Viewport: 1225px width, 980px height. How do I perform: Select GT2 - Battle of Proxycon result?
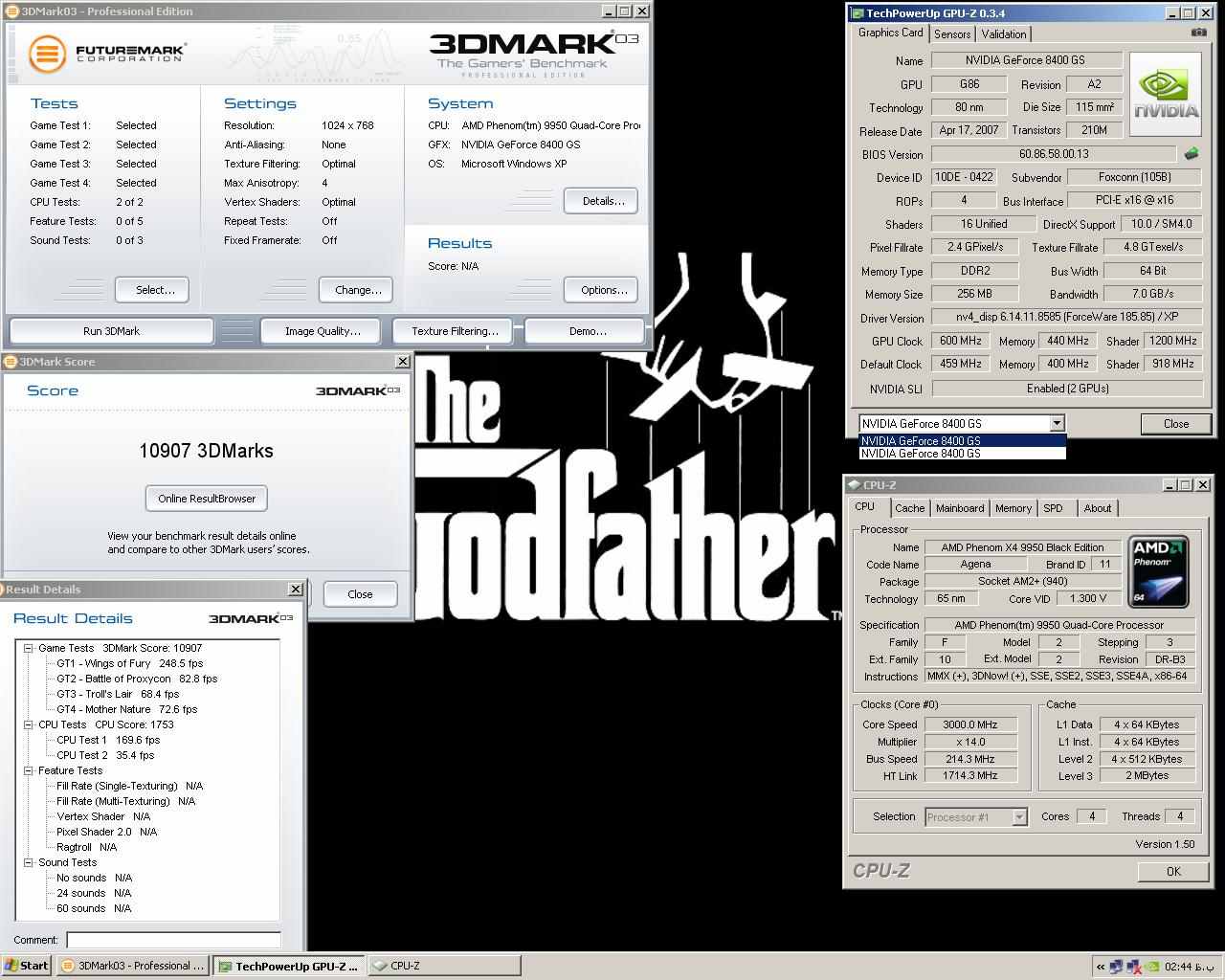click(x=137, y=679)
